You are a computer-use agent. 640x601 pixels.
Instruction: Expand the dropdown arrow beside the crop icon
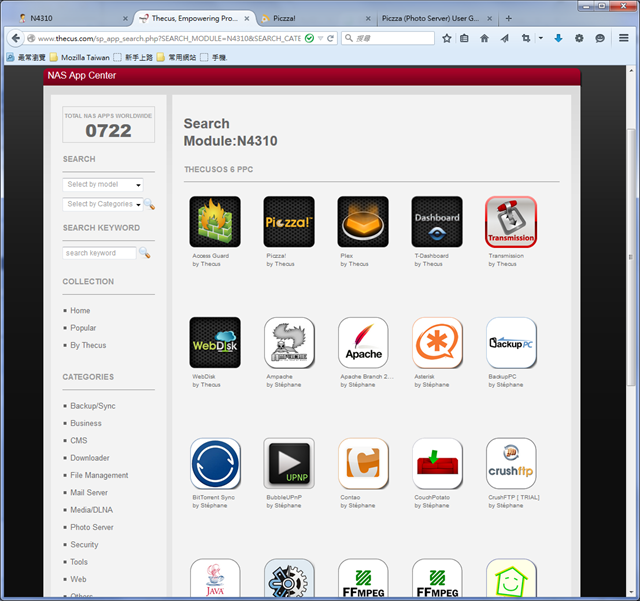(540, 38)
